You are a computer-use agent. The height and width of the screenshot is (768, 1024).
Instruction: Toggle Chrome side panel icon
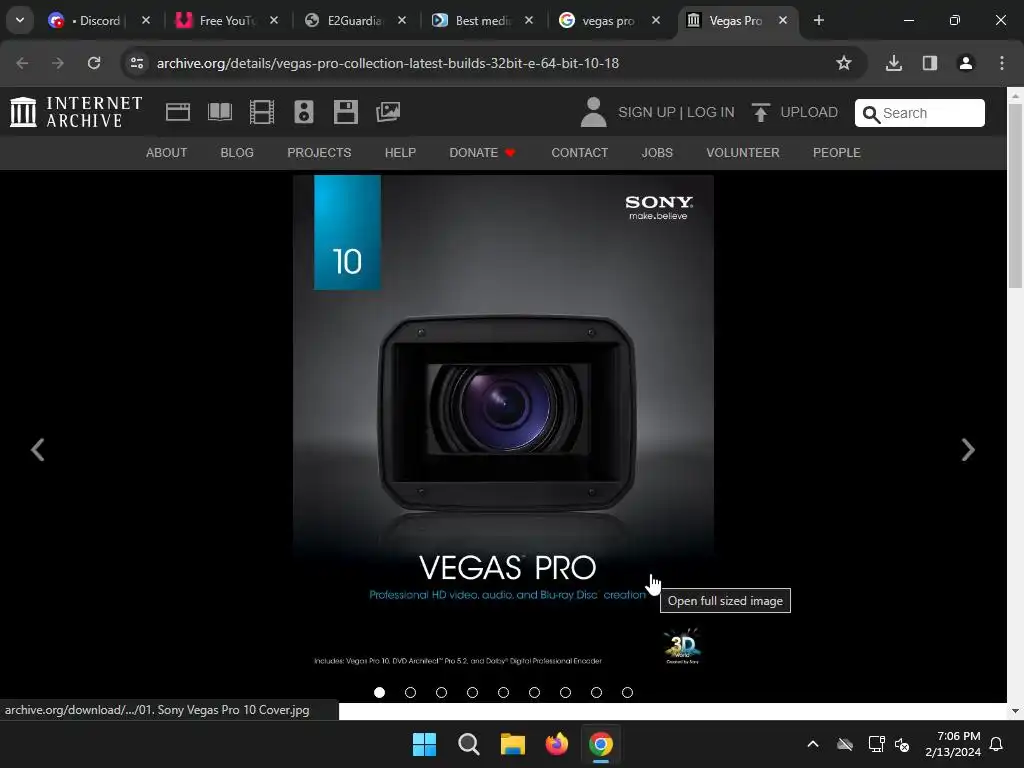point(930,63)
